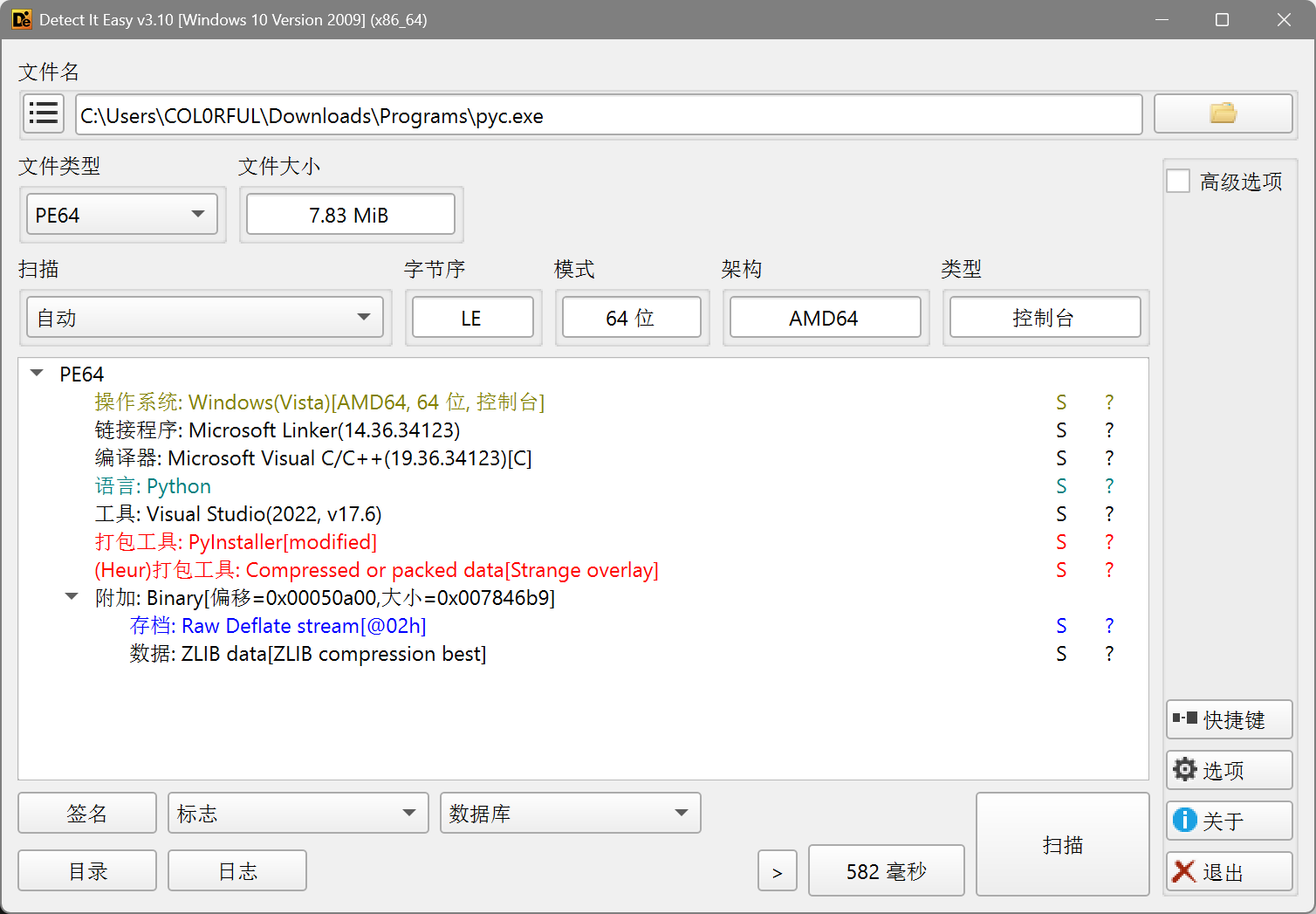Select 编译器 Microsoft Visual C/C++ row
The image size is (1316, 914).
[583, 457]
